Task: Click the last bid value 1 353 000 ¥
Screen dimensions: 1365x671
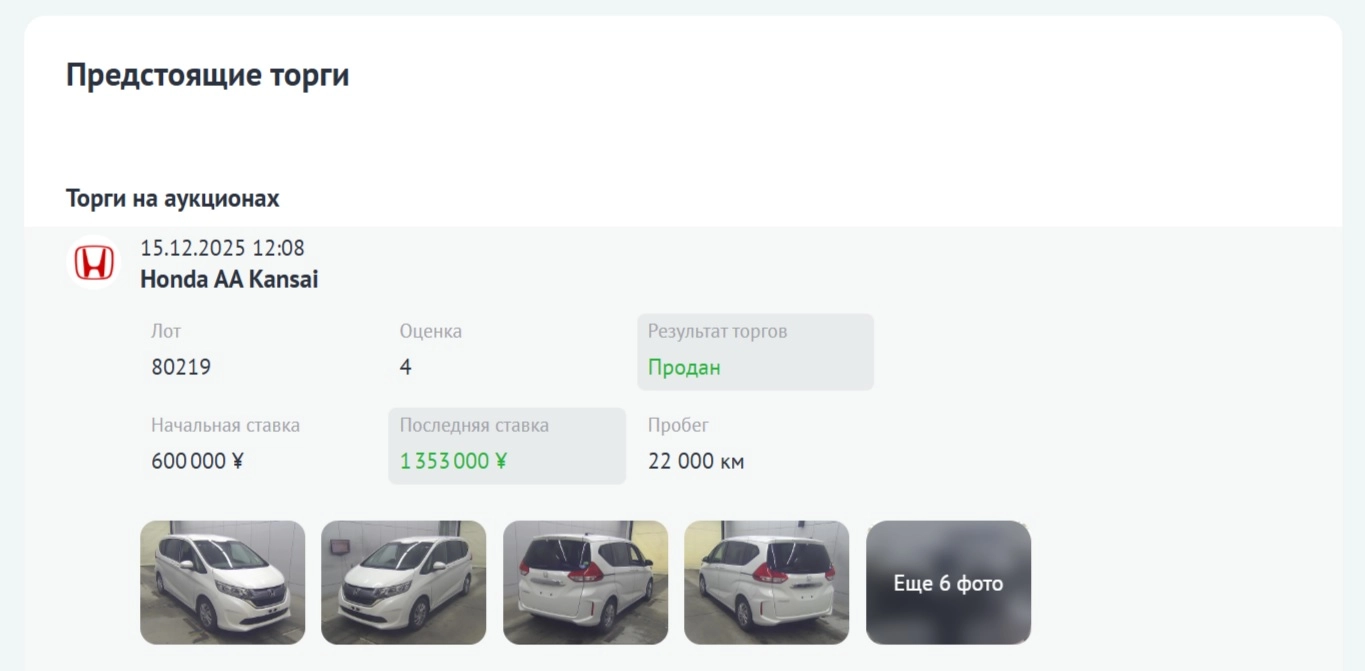Action: tap(453, 461)
